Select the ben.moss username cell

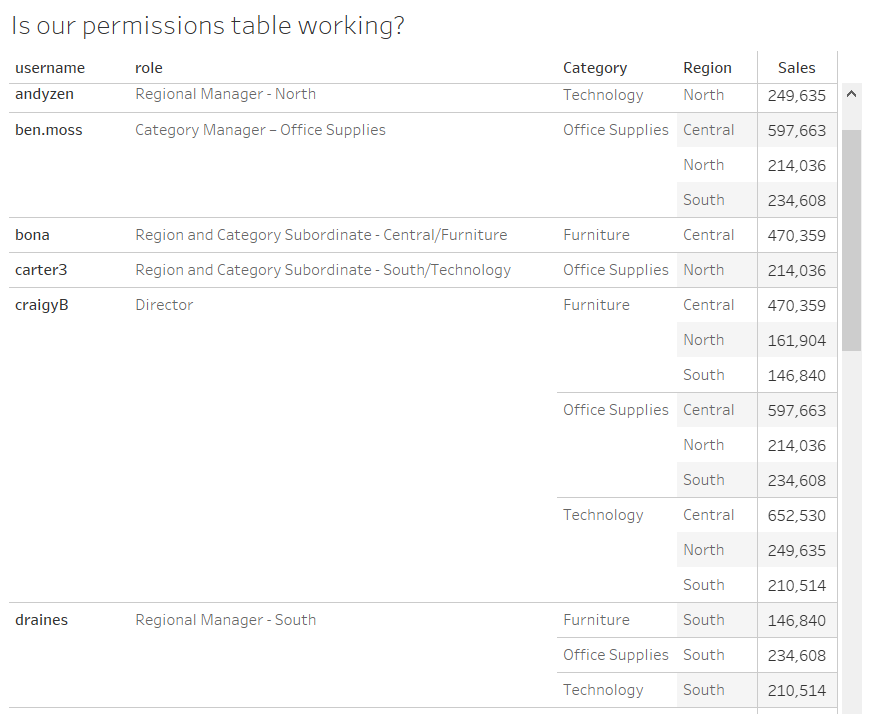pos(49,130)
